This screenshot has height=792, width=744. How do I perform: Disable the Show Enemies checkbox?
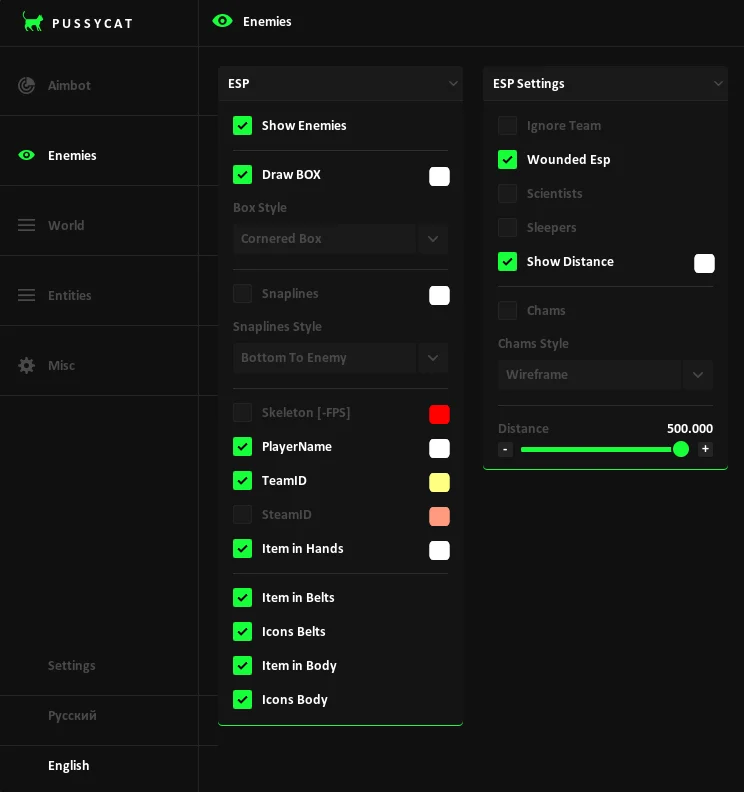(x=242, y=125)
